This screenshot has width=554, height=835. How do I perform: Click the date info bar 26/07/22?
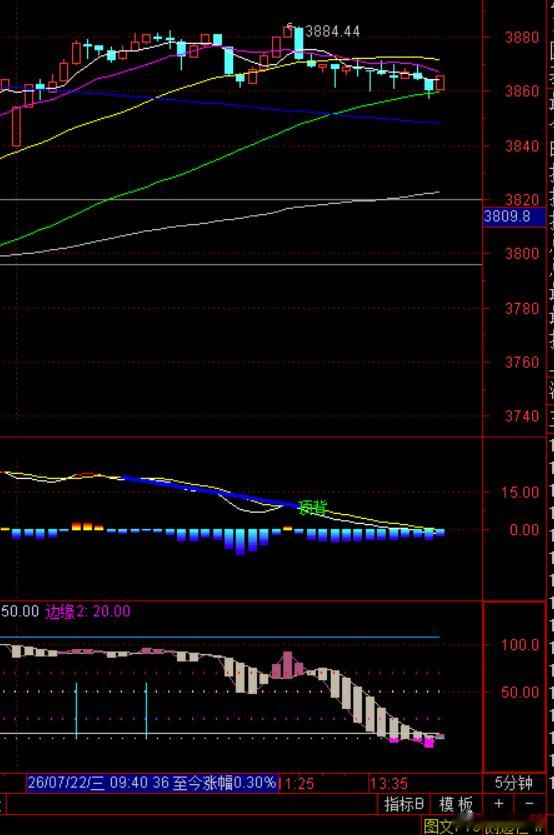click(x=152, y=782)
